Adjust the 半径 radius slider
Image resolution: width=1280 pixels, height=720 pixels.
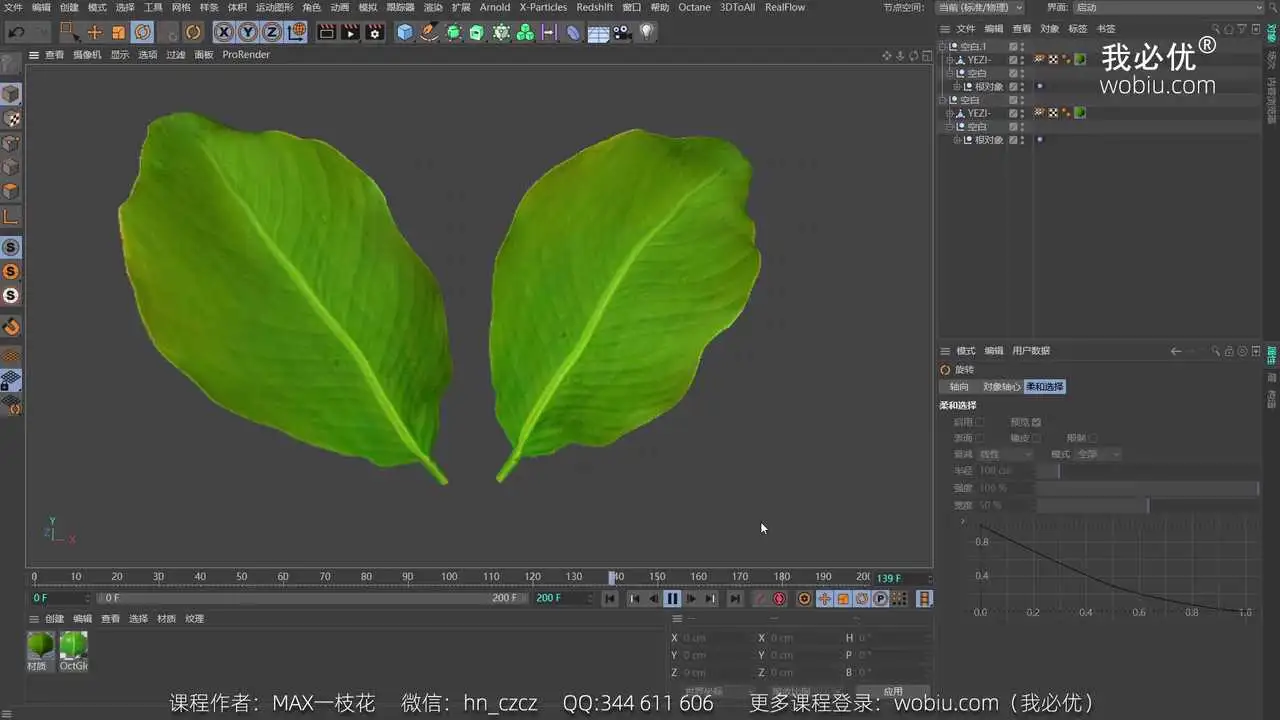1147,470
